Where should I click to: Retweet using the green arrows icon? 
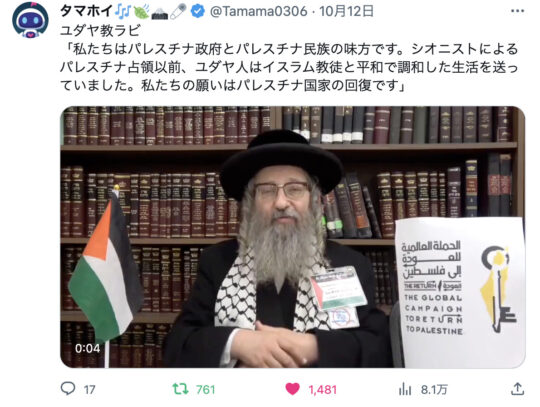180,389
